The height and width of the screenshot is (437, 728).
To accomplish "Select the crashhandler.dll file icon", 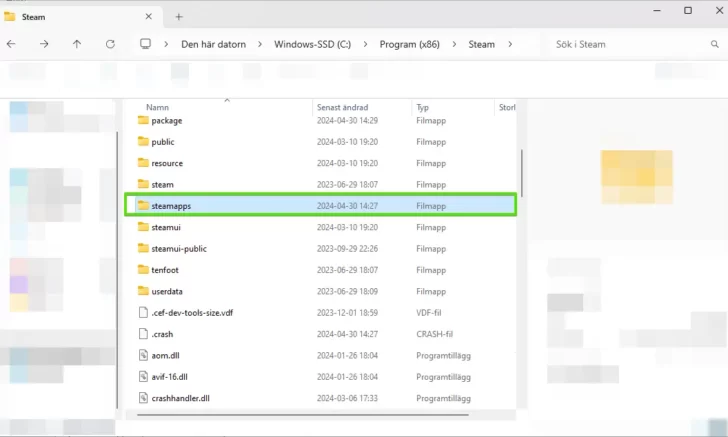I will click(x=143, y=398).
